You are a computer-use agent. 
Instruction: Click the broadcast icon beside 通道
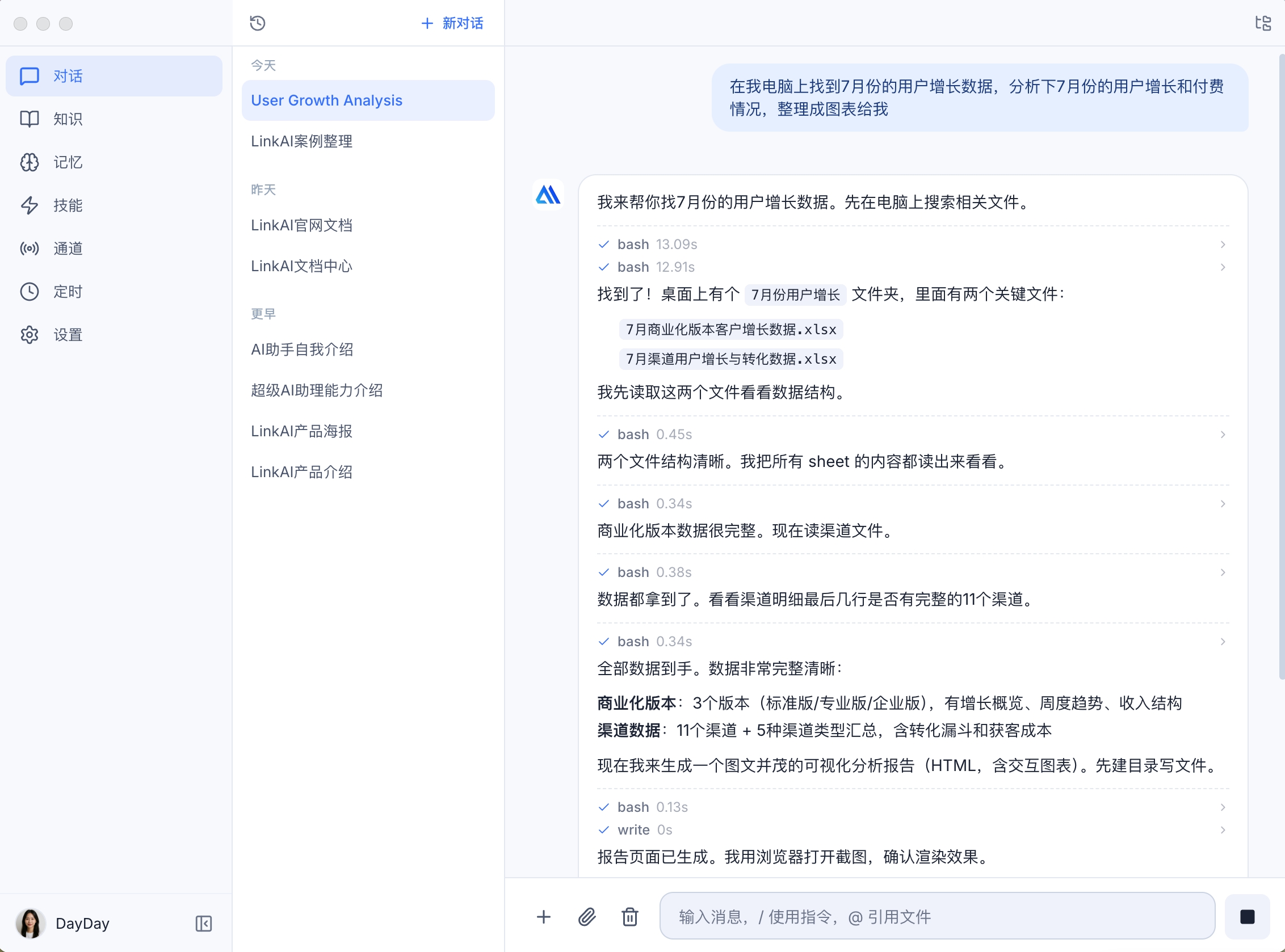[x=30, y=248]
